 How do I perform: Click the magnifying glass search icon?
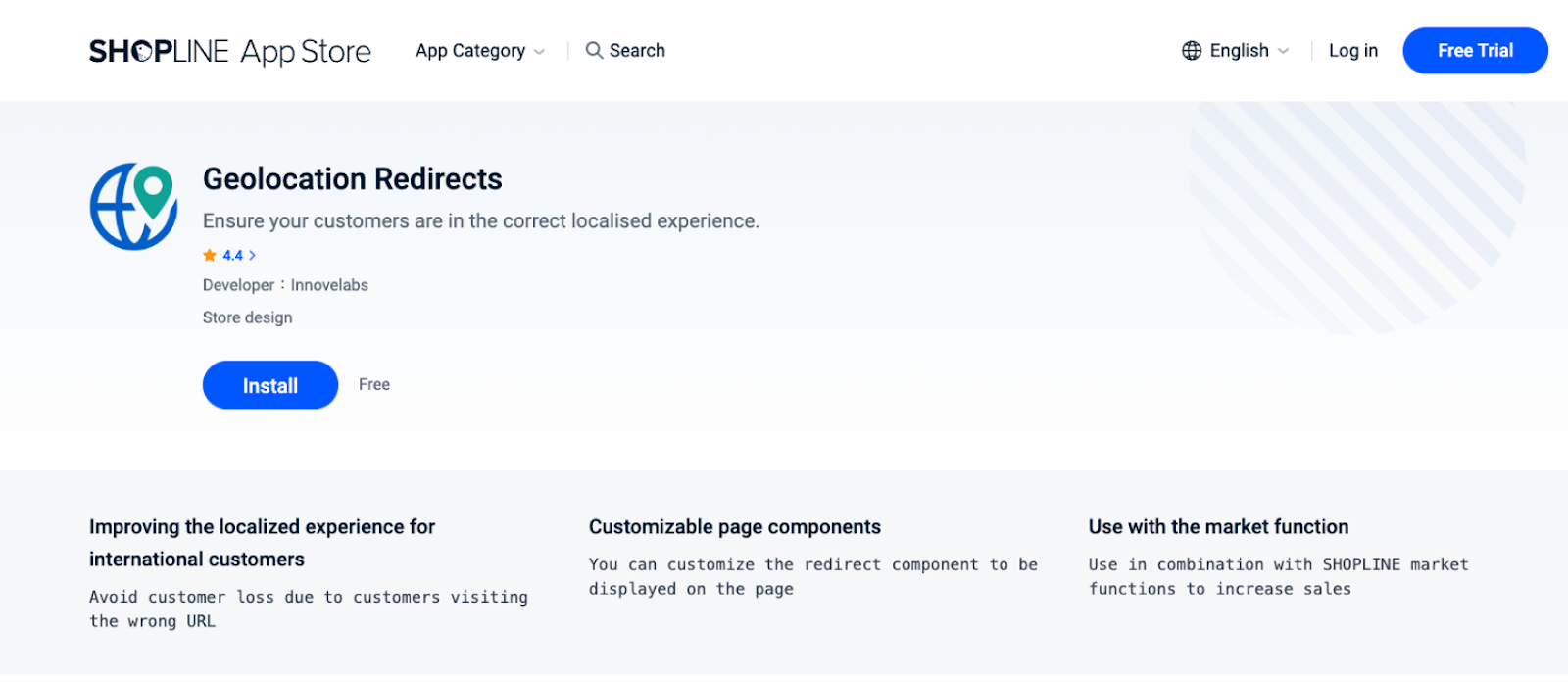point(594,50)
